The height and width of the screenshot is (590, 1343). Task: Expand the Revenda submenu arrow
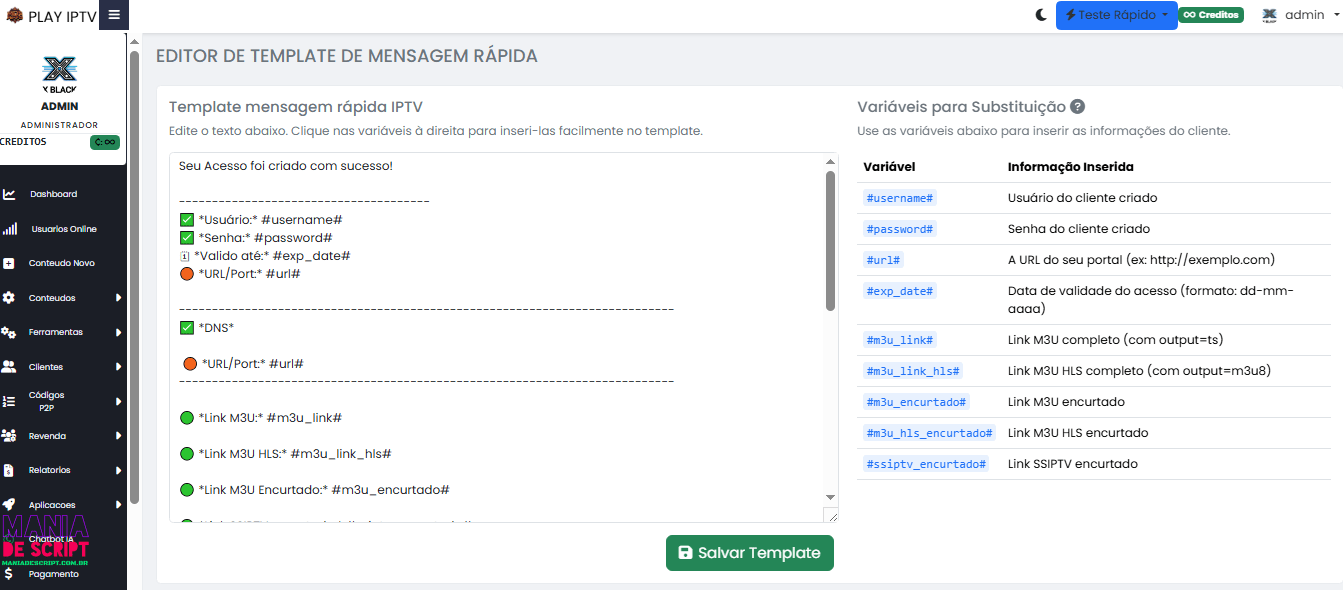[x=118, y=436]
